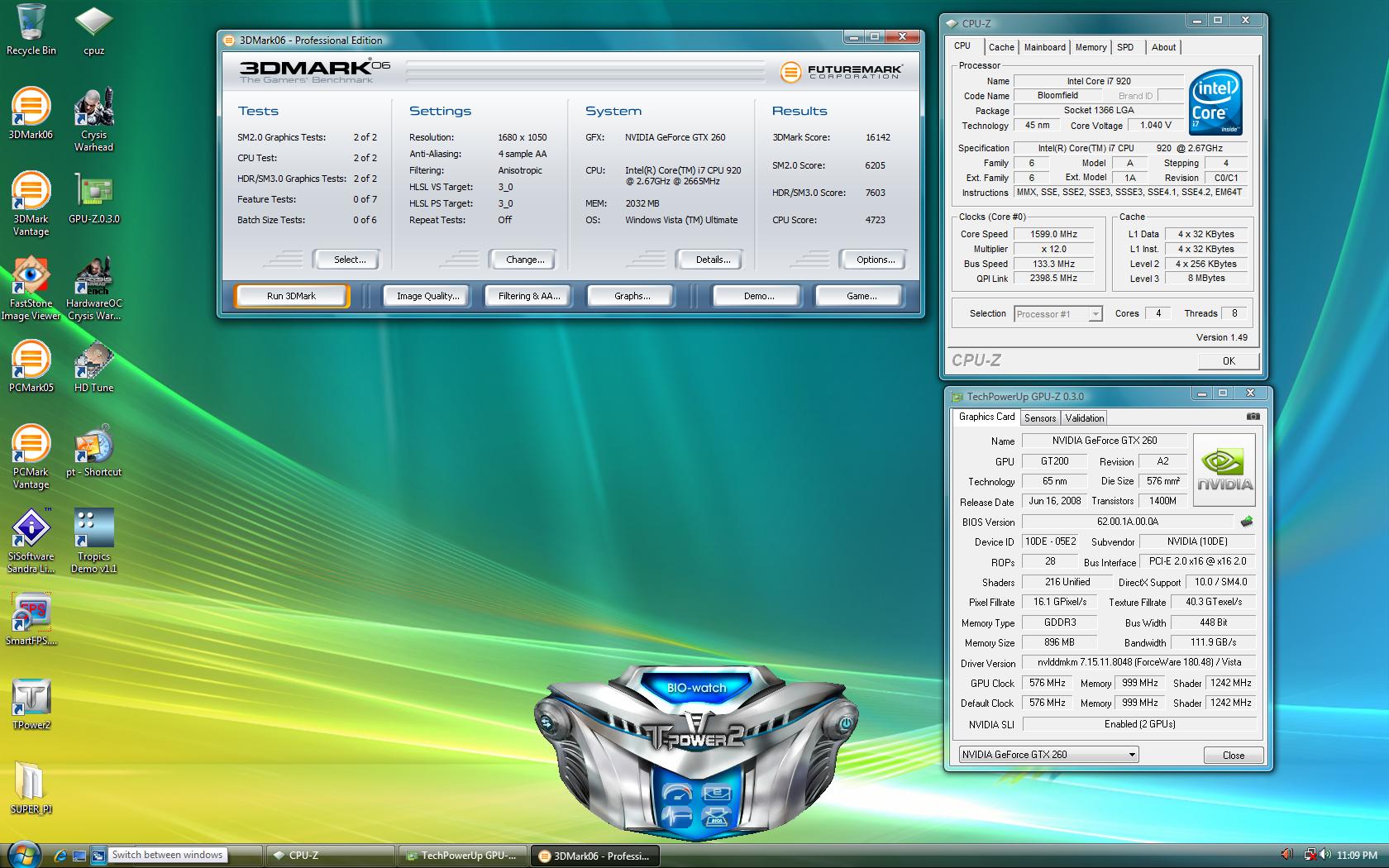Select the 3DMark06 desktop shortcut
Viewport: 1389px width, 868px height.
[31, 113]
